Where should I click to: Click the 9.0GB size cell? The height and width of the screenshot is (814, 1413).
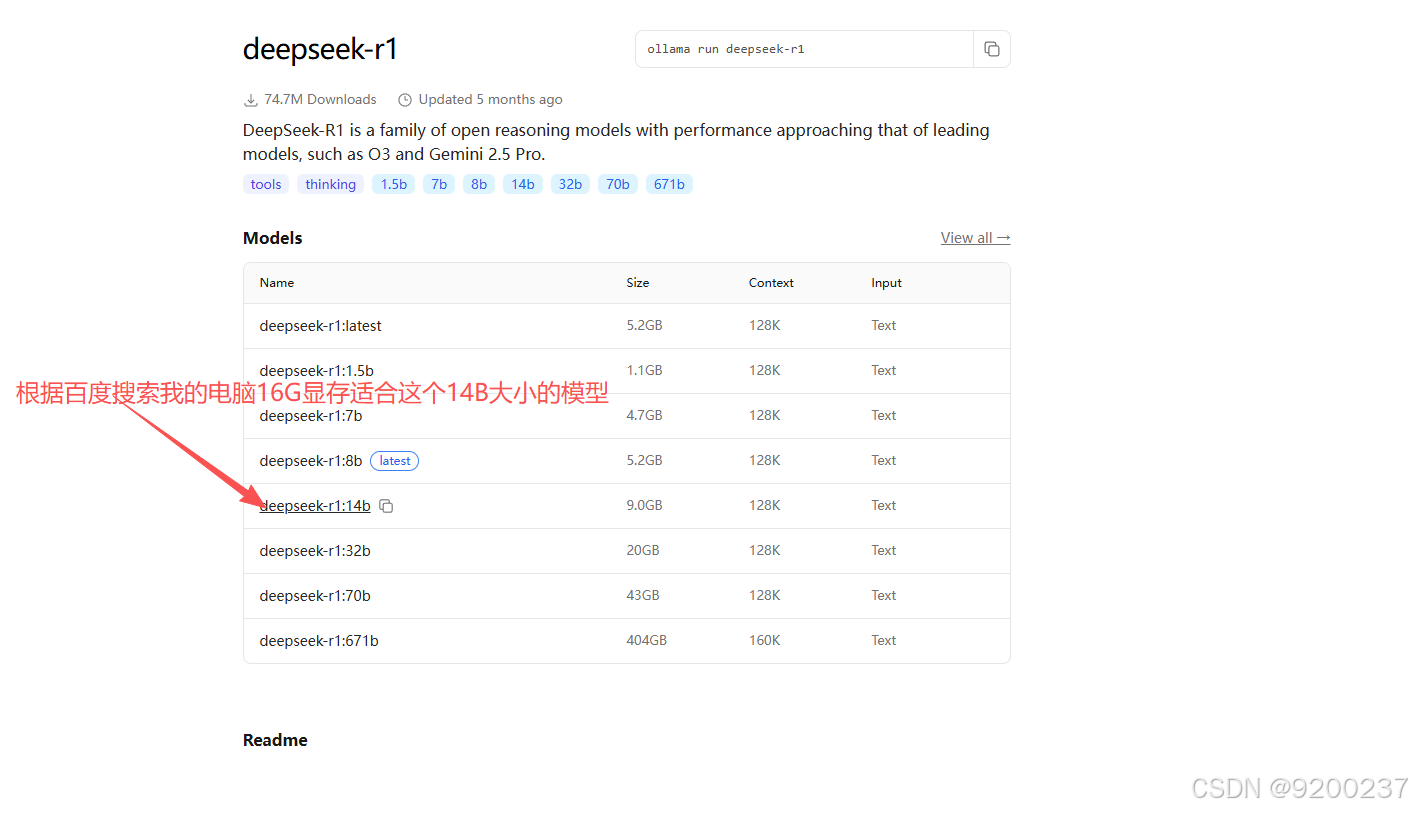(x=644, y=506)
